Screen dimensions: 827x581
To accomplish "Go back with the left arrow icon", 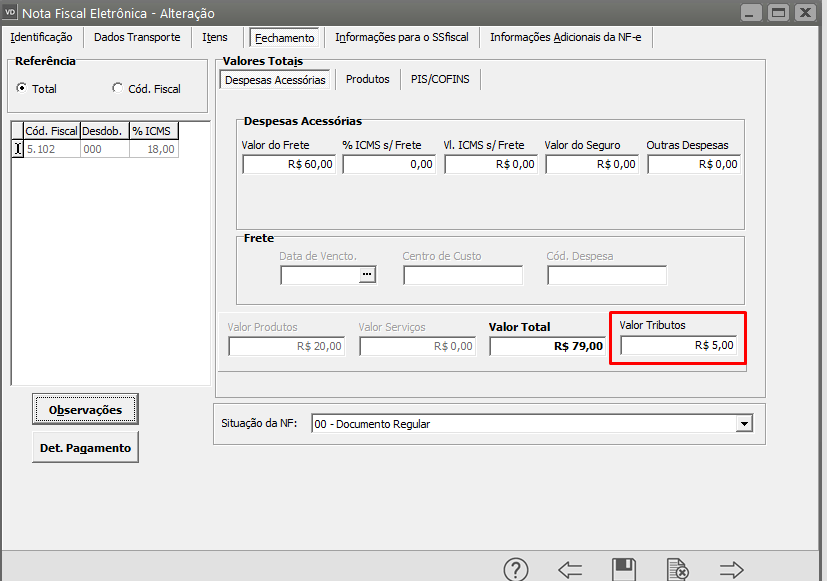I will coord(570,570).
